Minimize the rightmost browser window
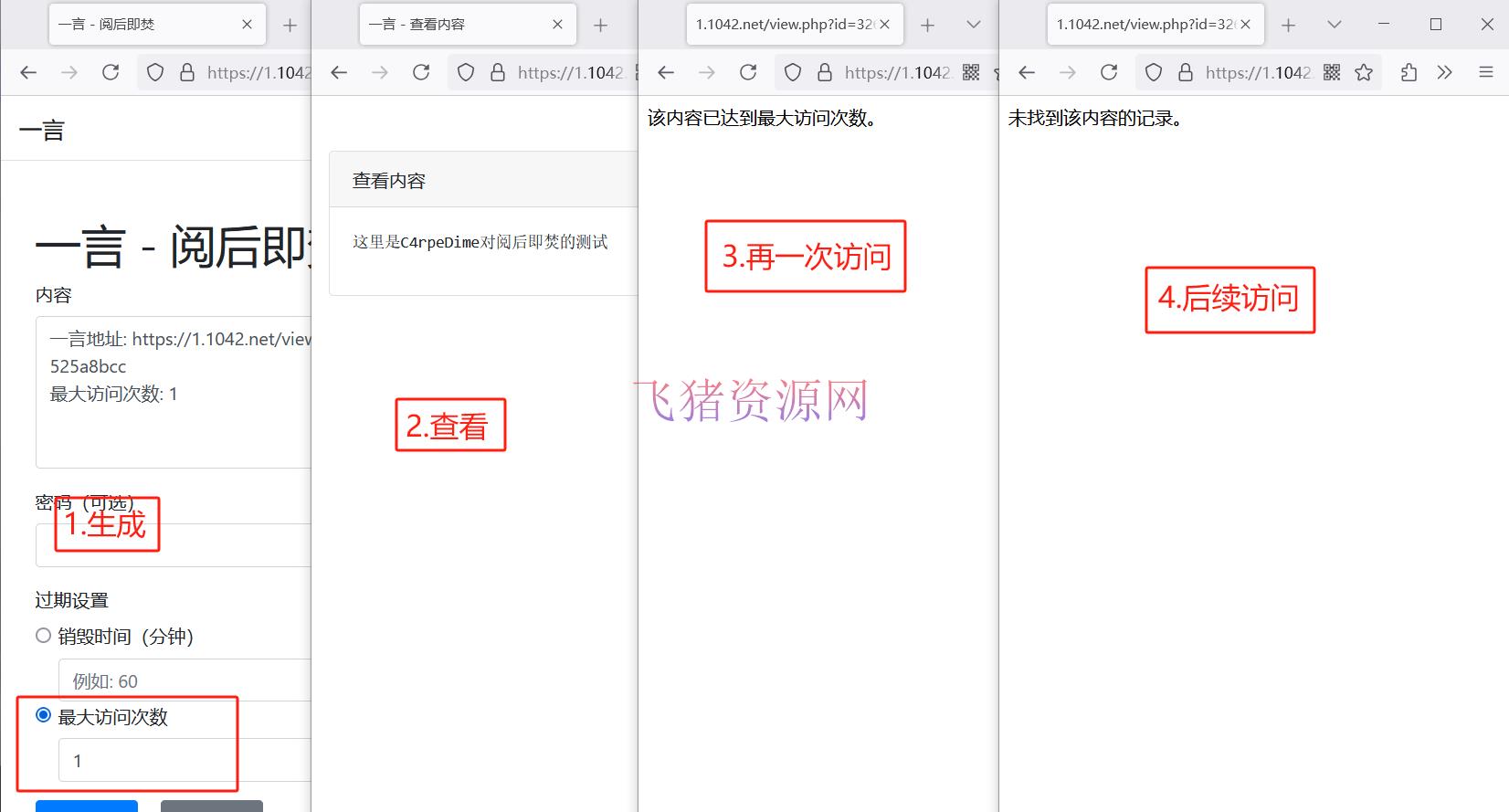 click(1384, 25)
